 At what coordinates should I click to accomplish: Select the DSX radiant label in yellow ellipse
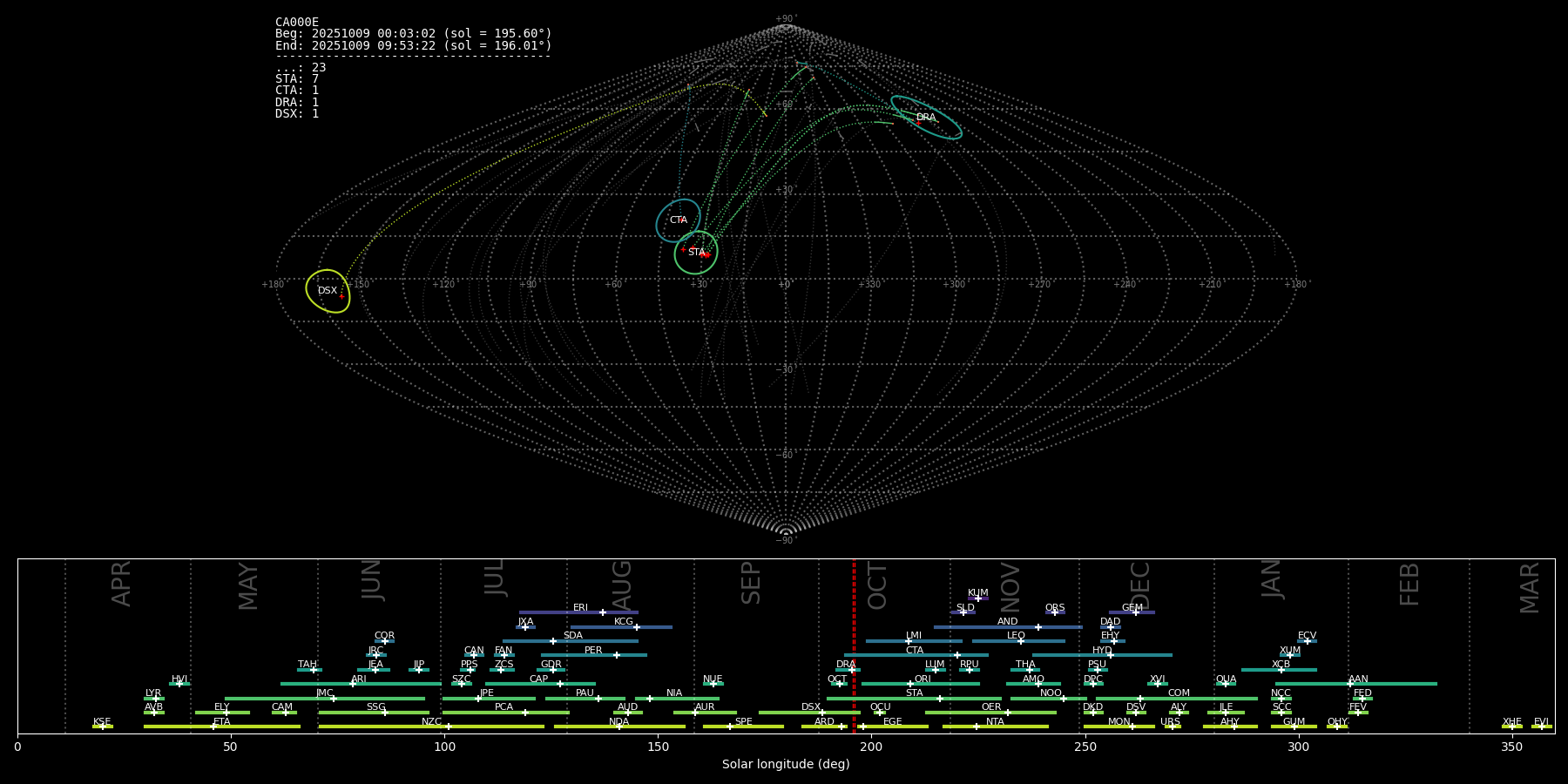(328, 291)
